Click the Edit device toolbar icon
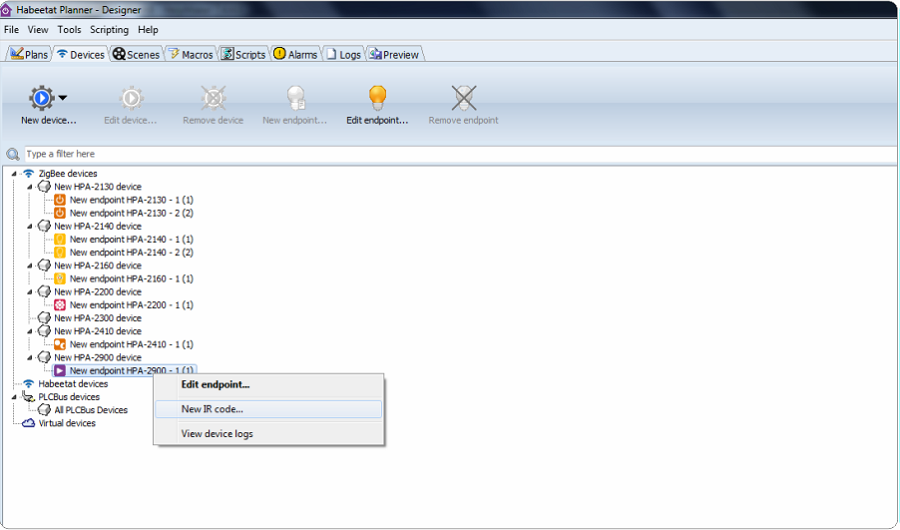The height and width of the screenshot is (530, 900). click(x=131, y=98)
